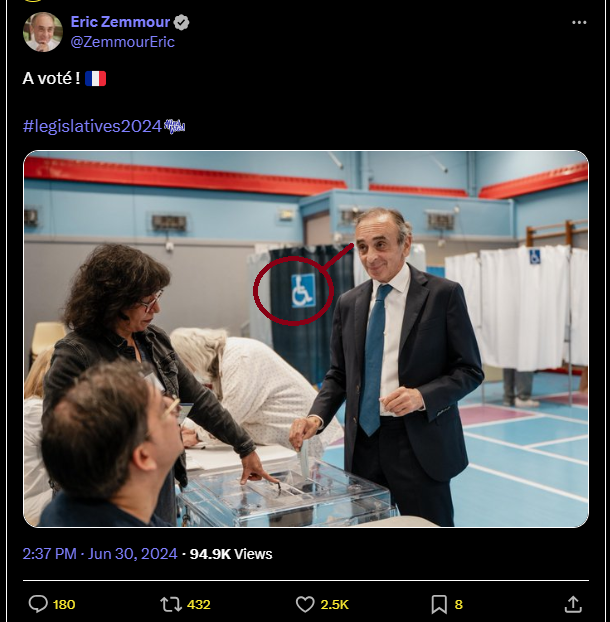This screenshot has width=610, height=622.
Task: Click the share upload icon
Action: [573, 604]
